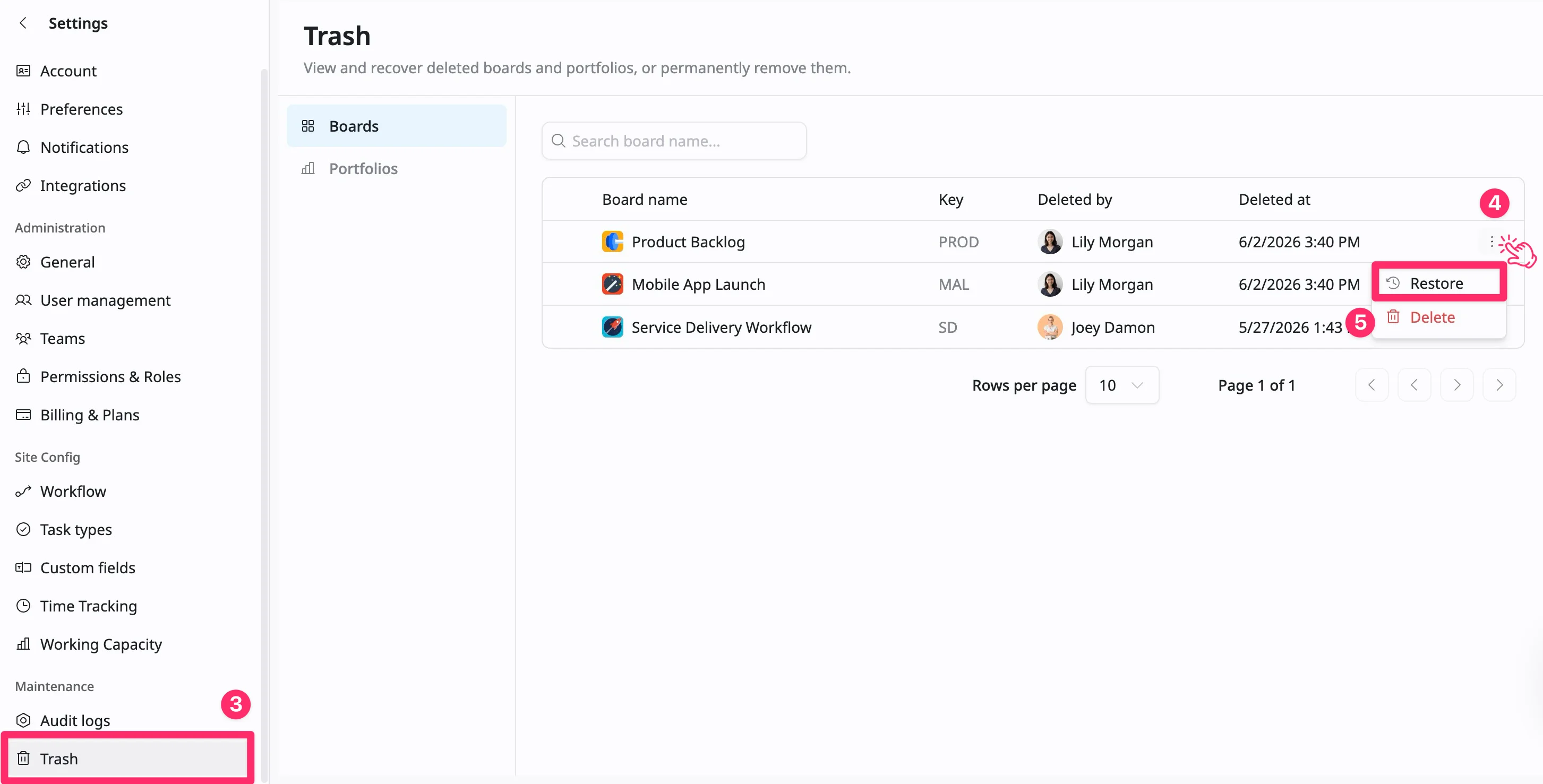Click the Trash bin icon in sidebar
Viewport: 1543px width, 784px height.
(x=23, y=758)
